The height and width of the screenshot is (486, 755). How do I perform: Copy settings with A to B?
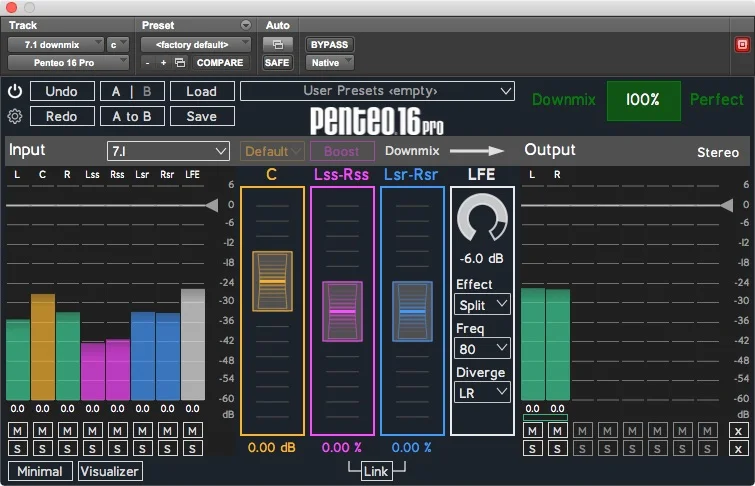tap(132, 117)
